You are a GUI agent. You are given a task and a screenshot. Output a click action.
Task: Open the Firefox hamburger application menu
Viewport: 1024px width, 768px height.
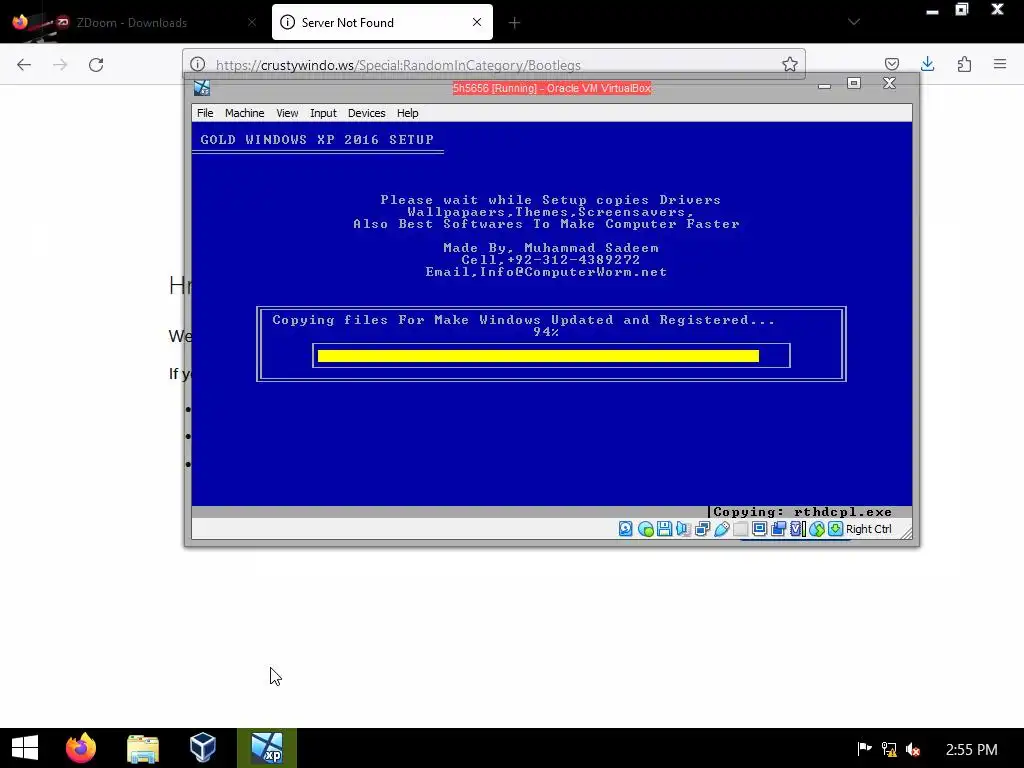(1000, 64)
